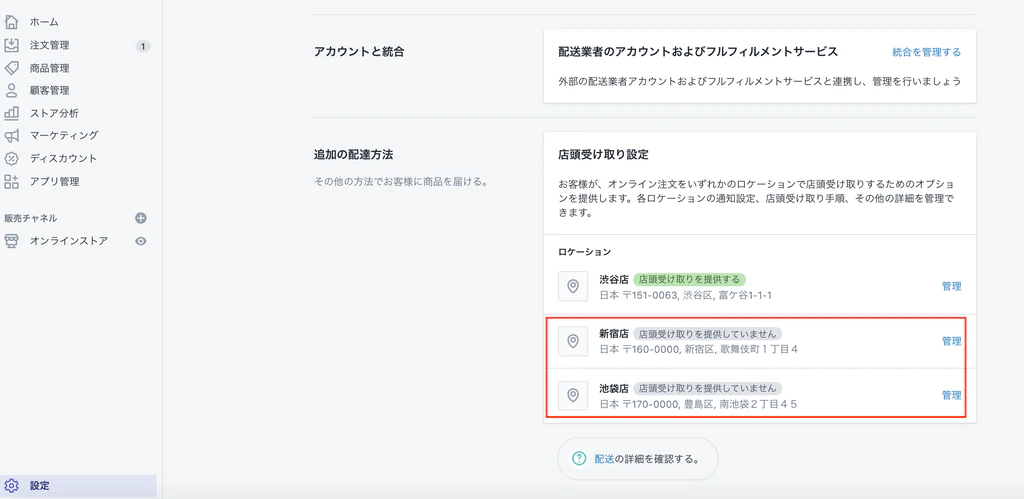This screenshot has height=499, width=1024.
Task: Click the address starting 〒170-0000, 豊島区
Action: click(698, 404)
